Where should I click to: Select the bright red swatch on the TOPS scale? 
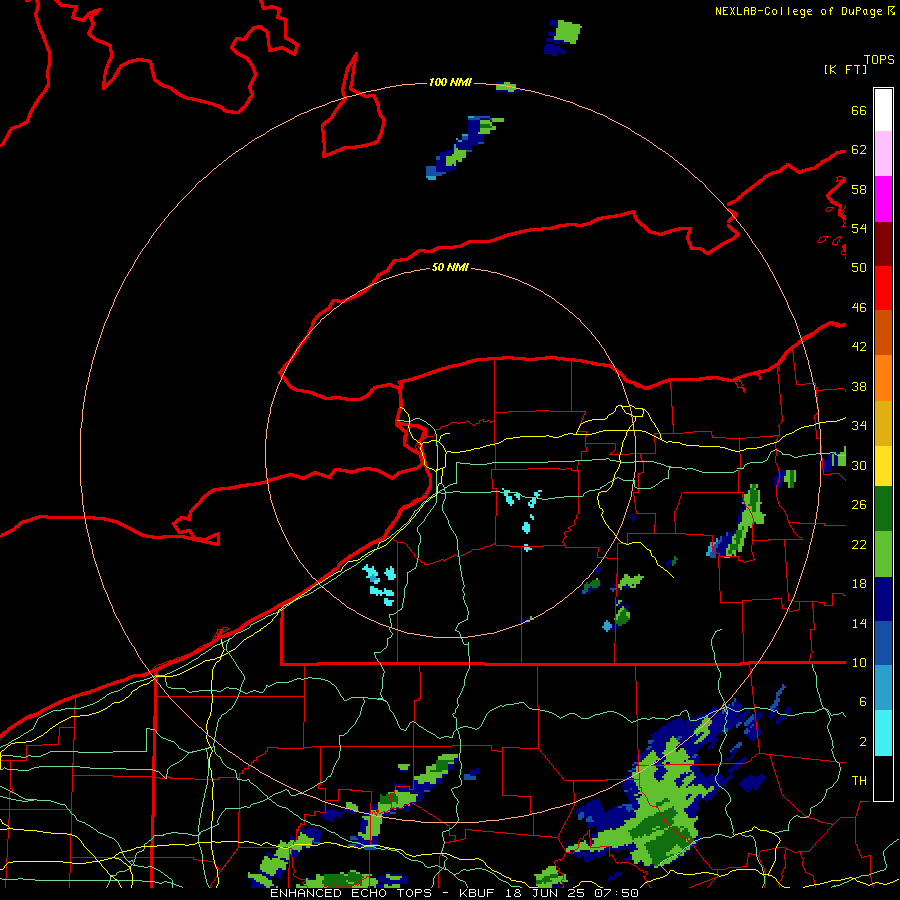(x=883, y=288)
